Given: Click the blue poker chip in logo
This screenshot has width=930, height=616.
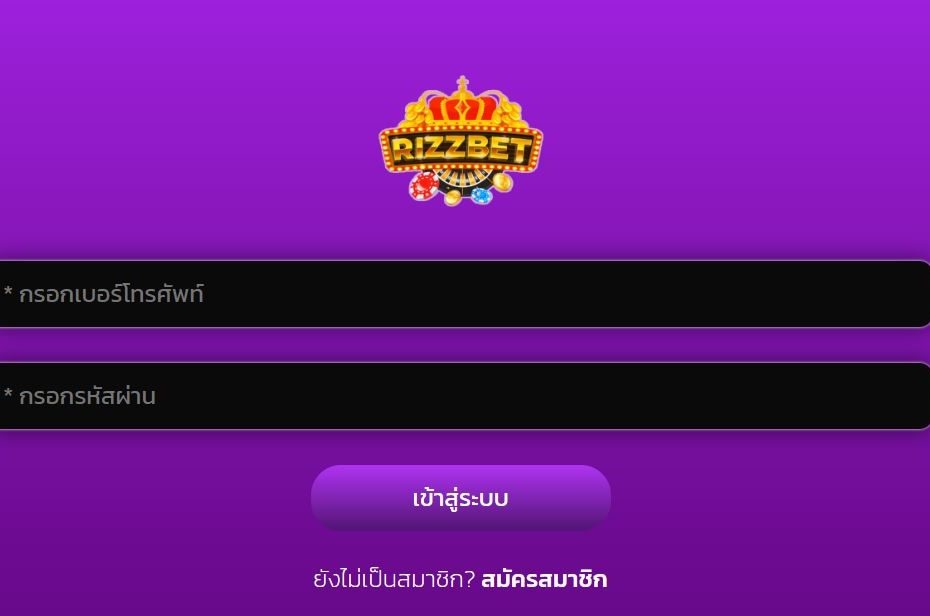Looking at the screenshot, I should (481, 194).
